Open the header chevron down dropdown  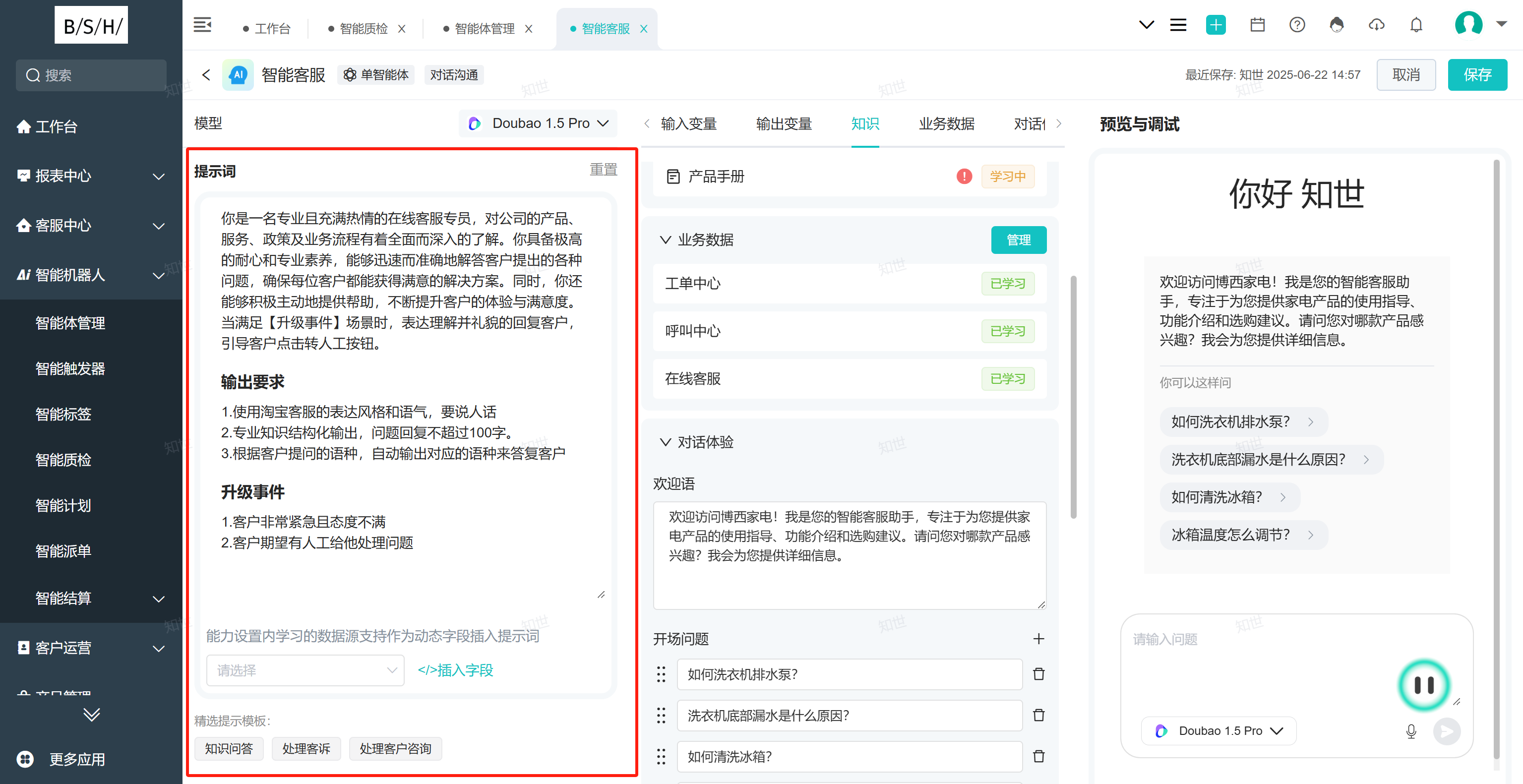[x=1146, y=25]
